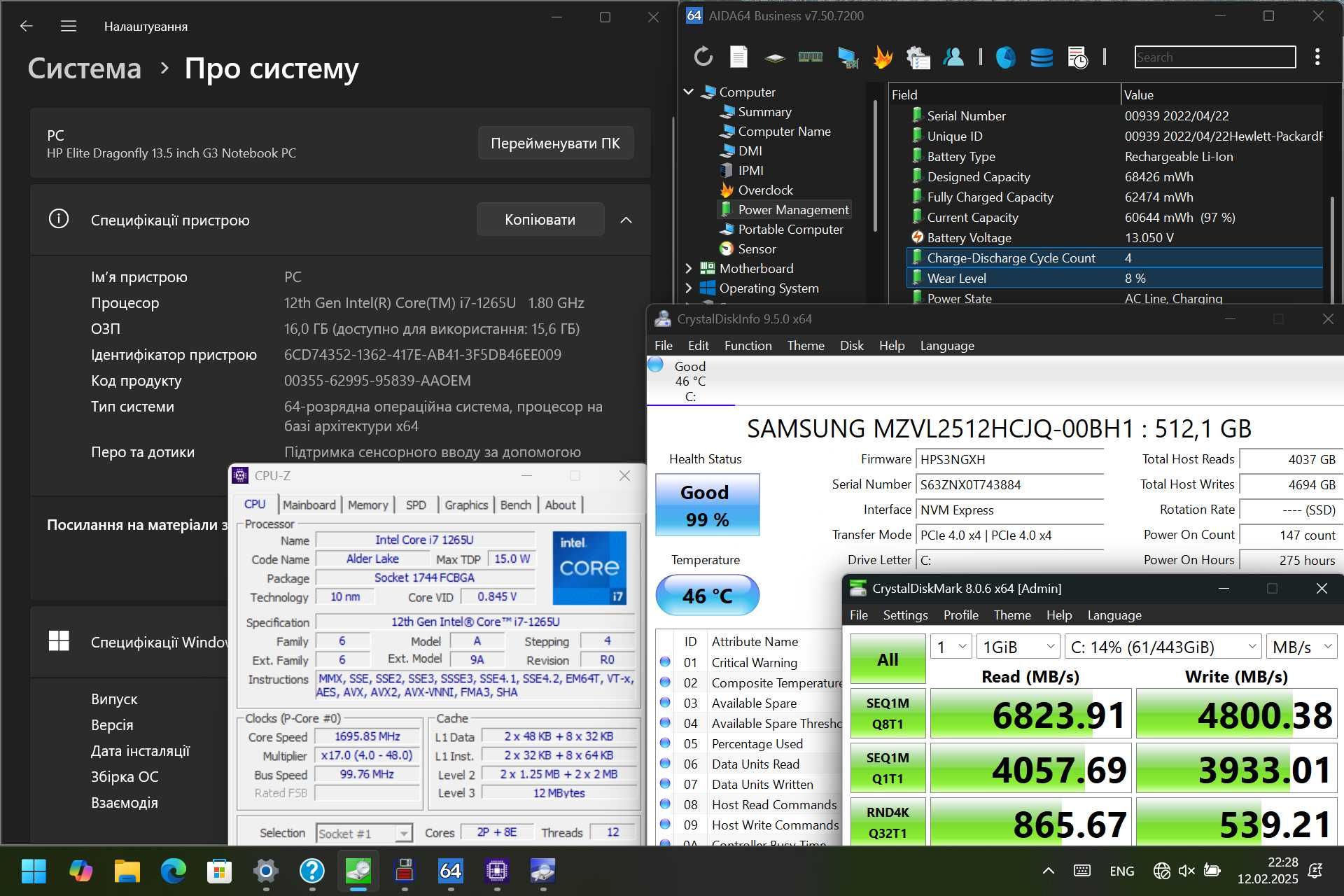Image resolution: width=1344 pixels, height=896 pixels.
Task: Switch to CPU-Z taskbar icon
Action: (497, 871)
